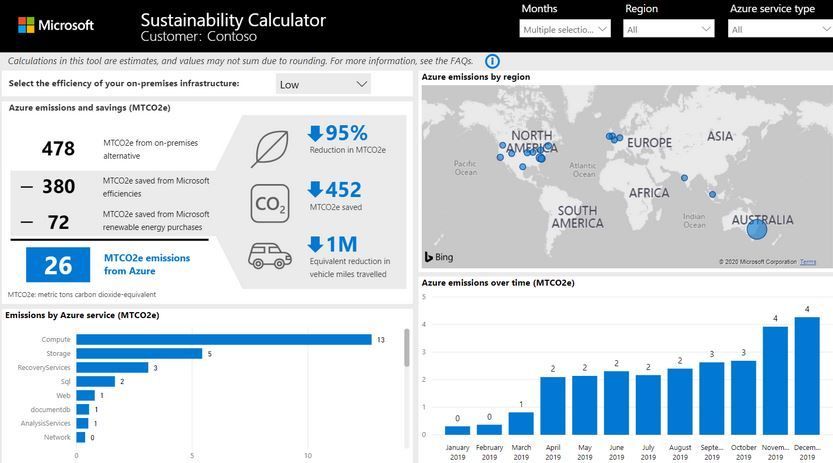Image resolution: width=833 pixels, height=463 pixels.
Task: Open the Azure service type dropdown
Action: point(780,29)
